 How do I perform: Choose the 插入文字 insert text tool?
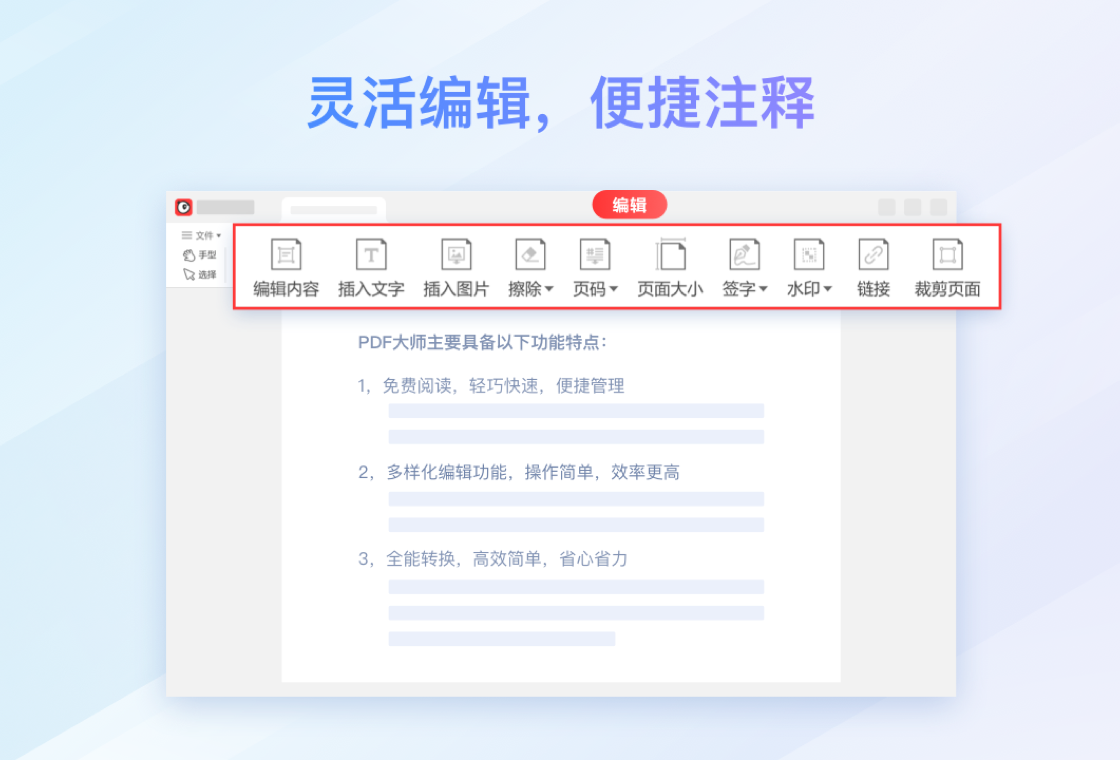coord(371,268)
